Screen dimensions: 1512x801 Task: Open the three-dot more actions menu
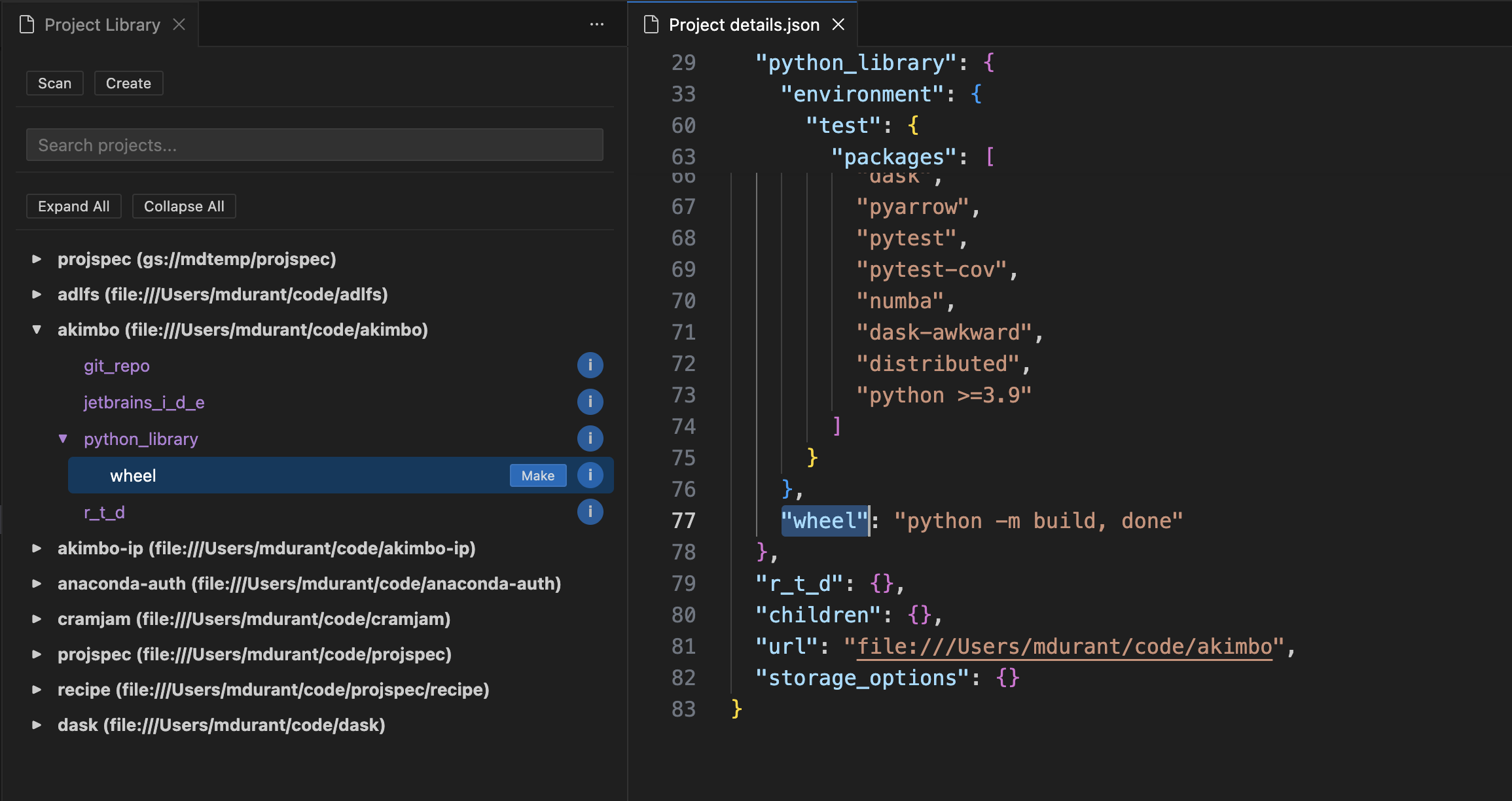click(596, 25)
